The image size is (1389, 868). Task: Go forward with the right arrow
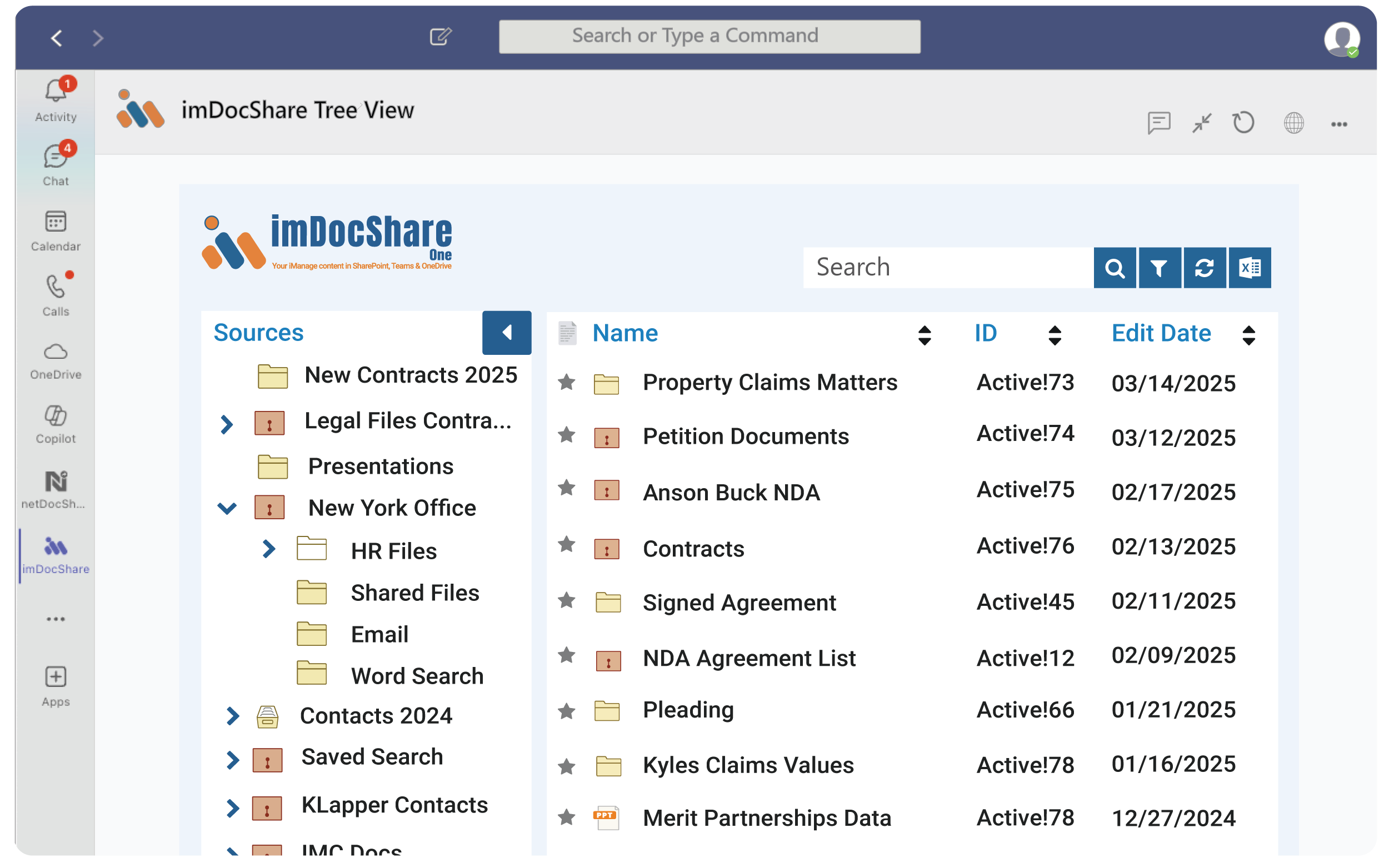[98, 38]
